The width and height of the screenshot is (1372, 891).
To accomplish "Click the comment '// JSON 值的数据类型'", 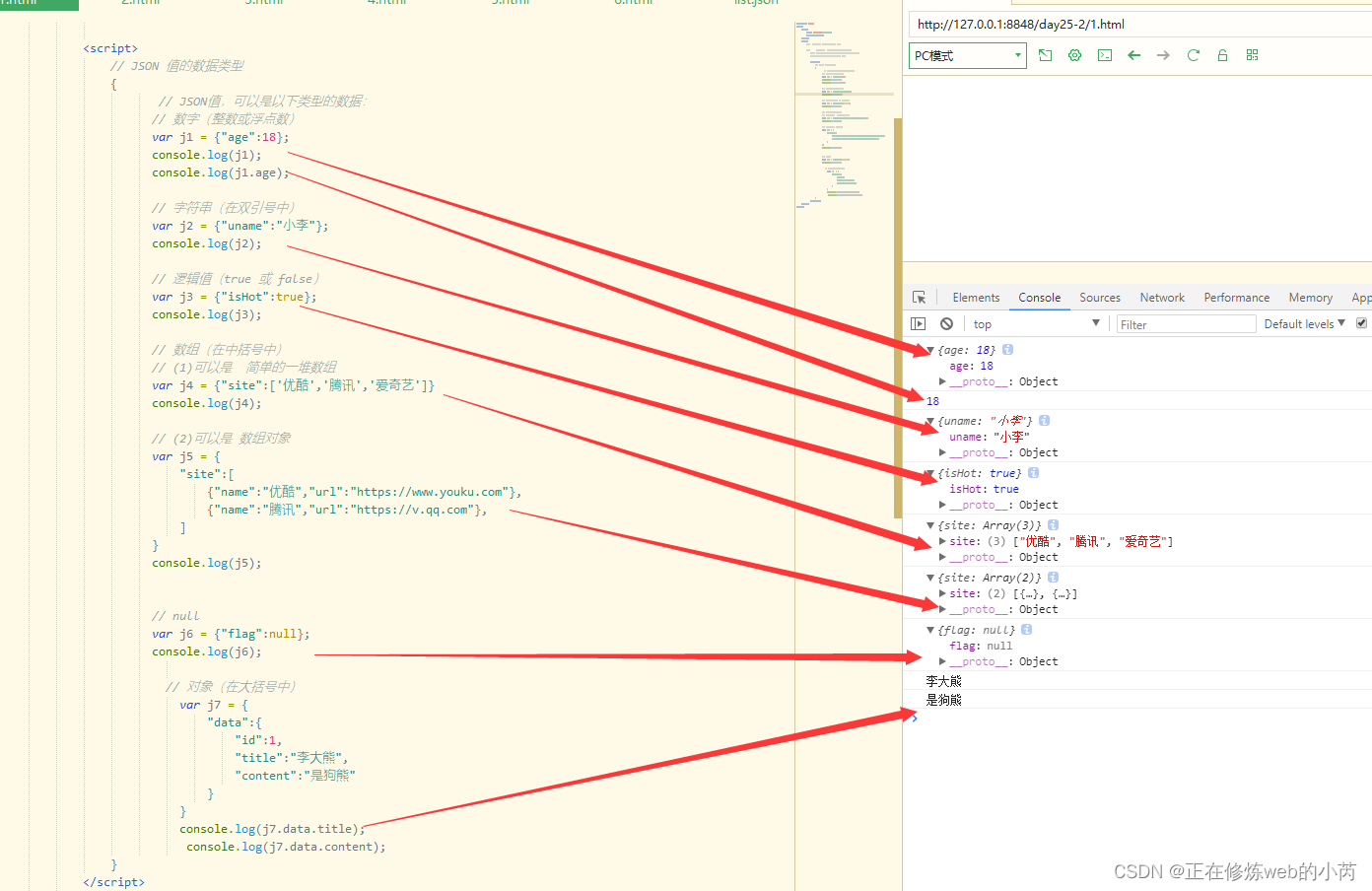I will click(176, 66).
